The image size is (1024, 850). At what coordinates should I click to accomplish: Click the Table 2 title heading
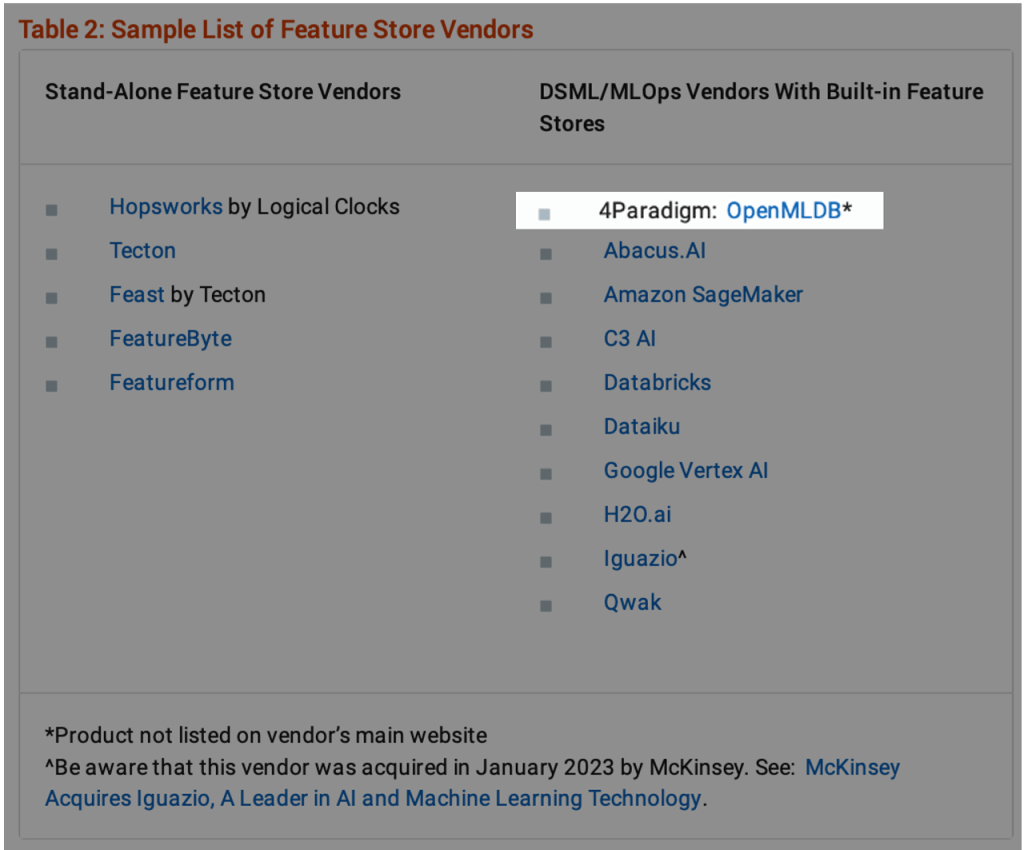276,30
